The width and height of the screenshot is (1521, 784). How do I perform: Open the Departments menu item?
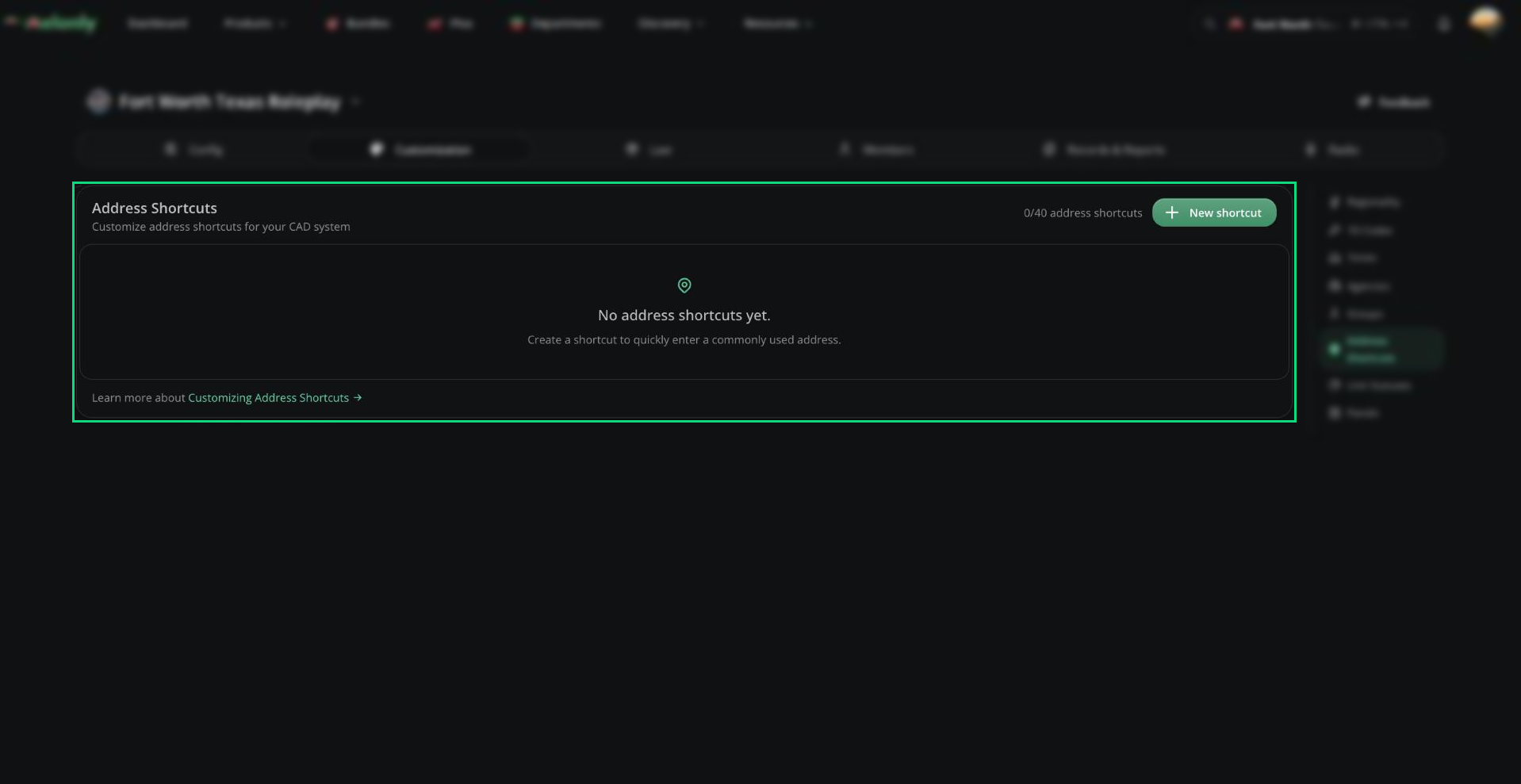coord(555,24)
